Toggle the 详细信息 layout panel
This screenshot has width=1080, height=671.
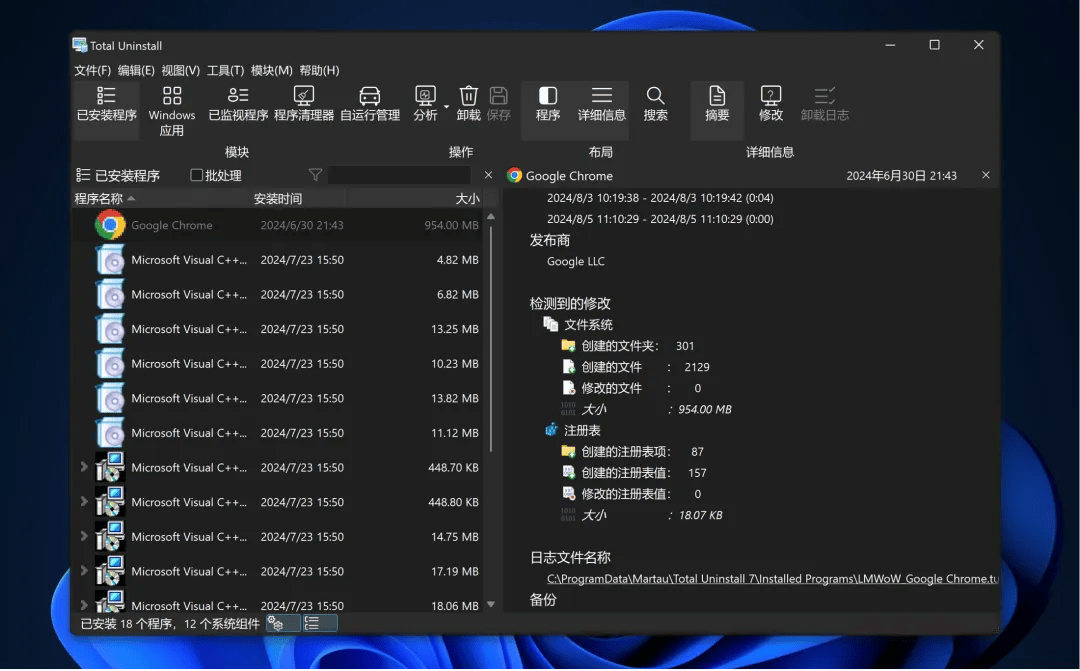coord(601,103)
